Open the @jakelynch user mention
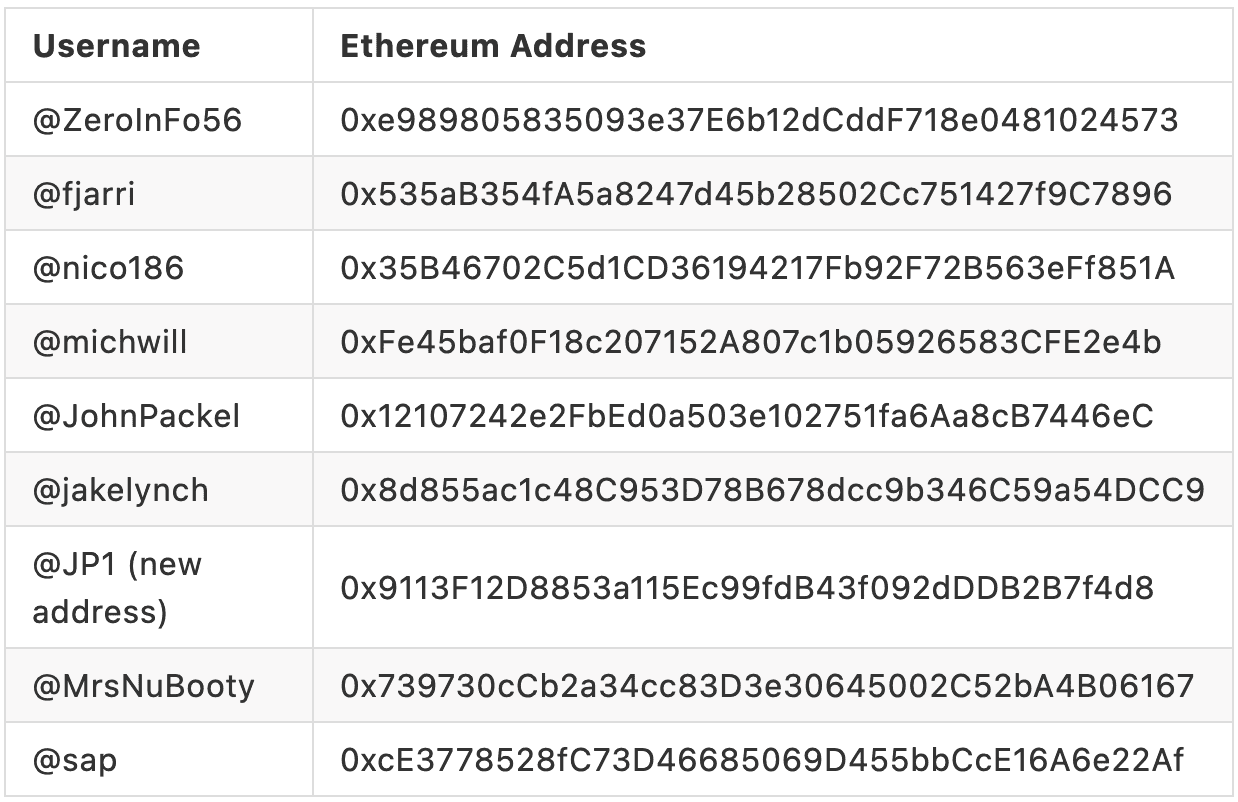 pyautogui.click(x=120, y=490)
